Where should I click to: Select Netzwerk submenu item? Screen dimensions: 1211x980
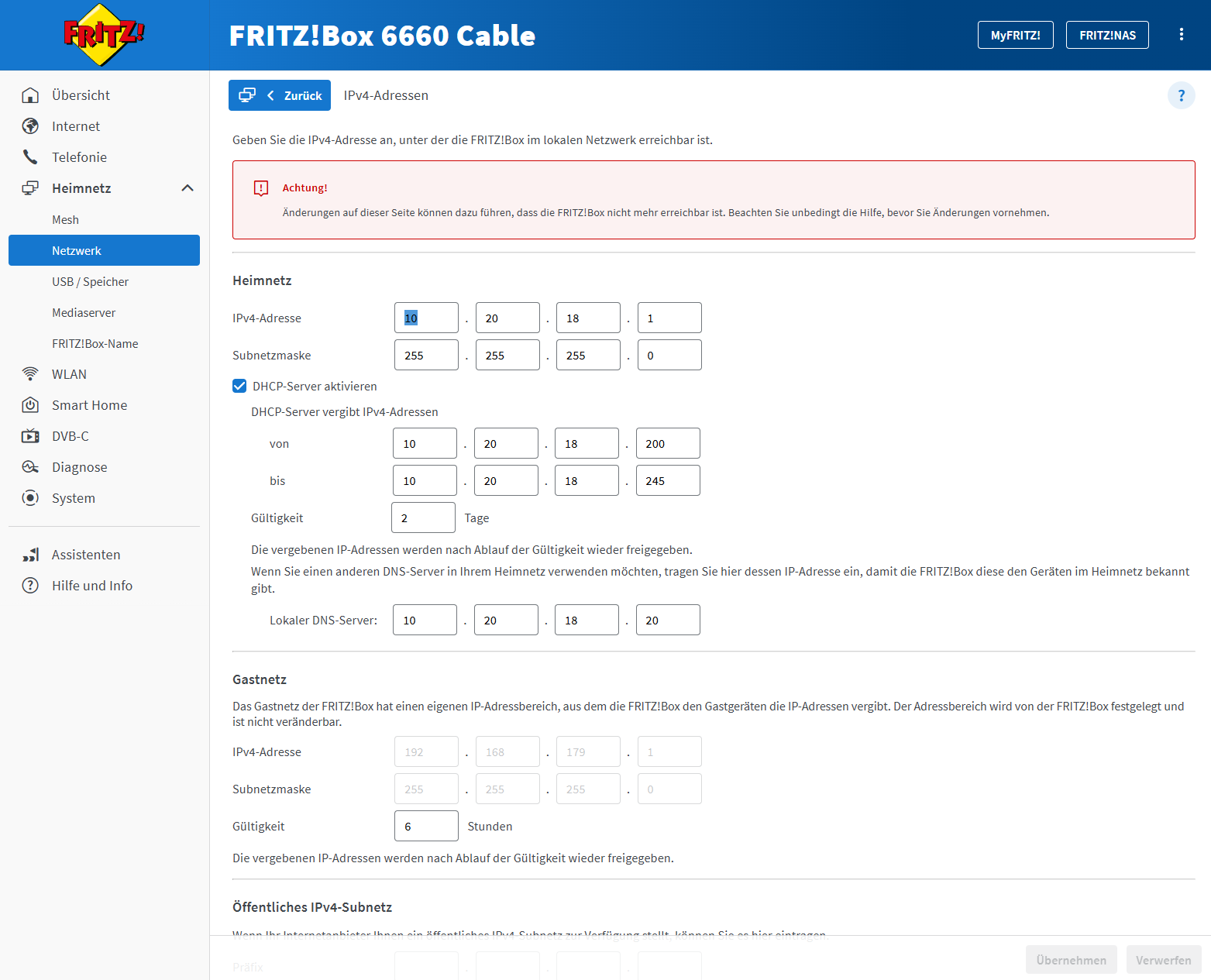(x=104, y=250)
